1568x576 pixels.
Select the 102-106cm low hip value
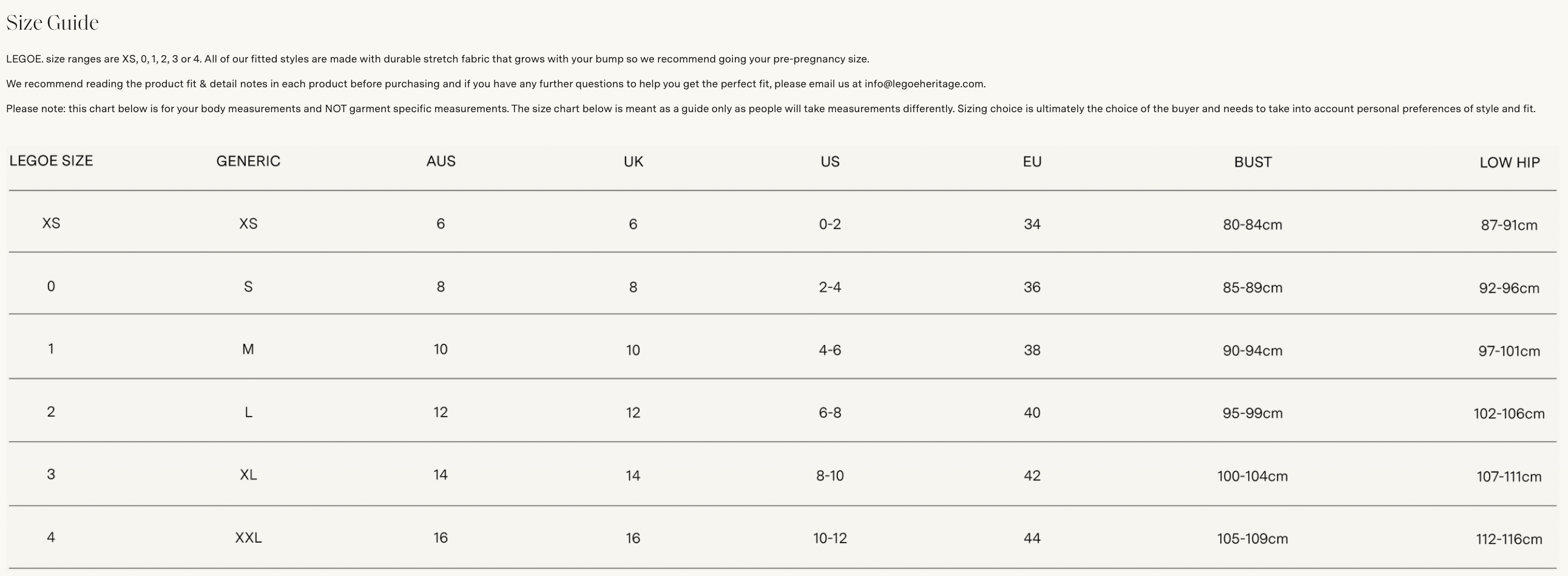coord(1509,414)
